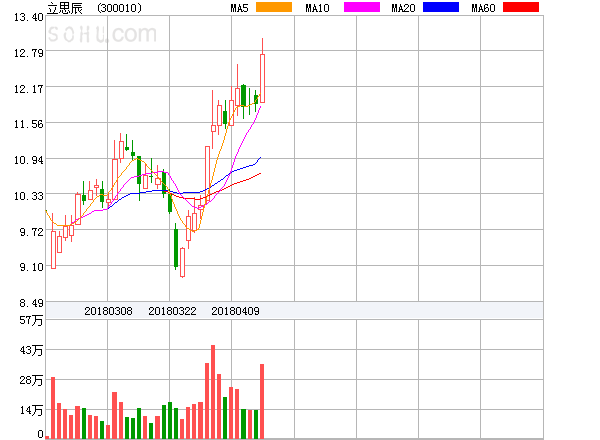Click the 20180409 date label

(x=235, y=311)
